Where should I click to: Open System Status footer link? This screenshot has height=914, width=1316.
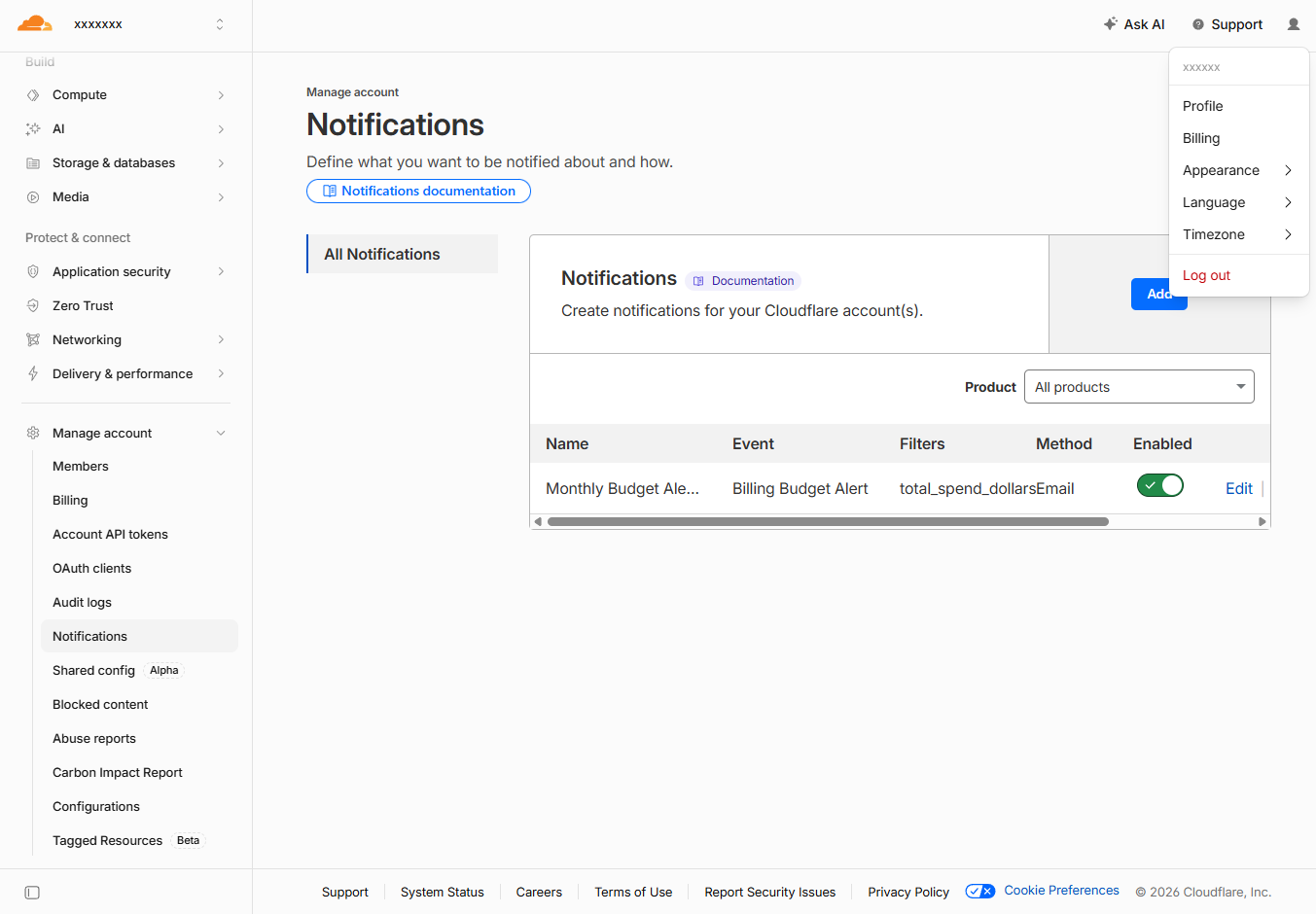[443, 893]
